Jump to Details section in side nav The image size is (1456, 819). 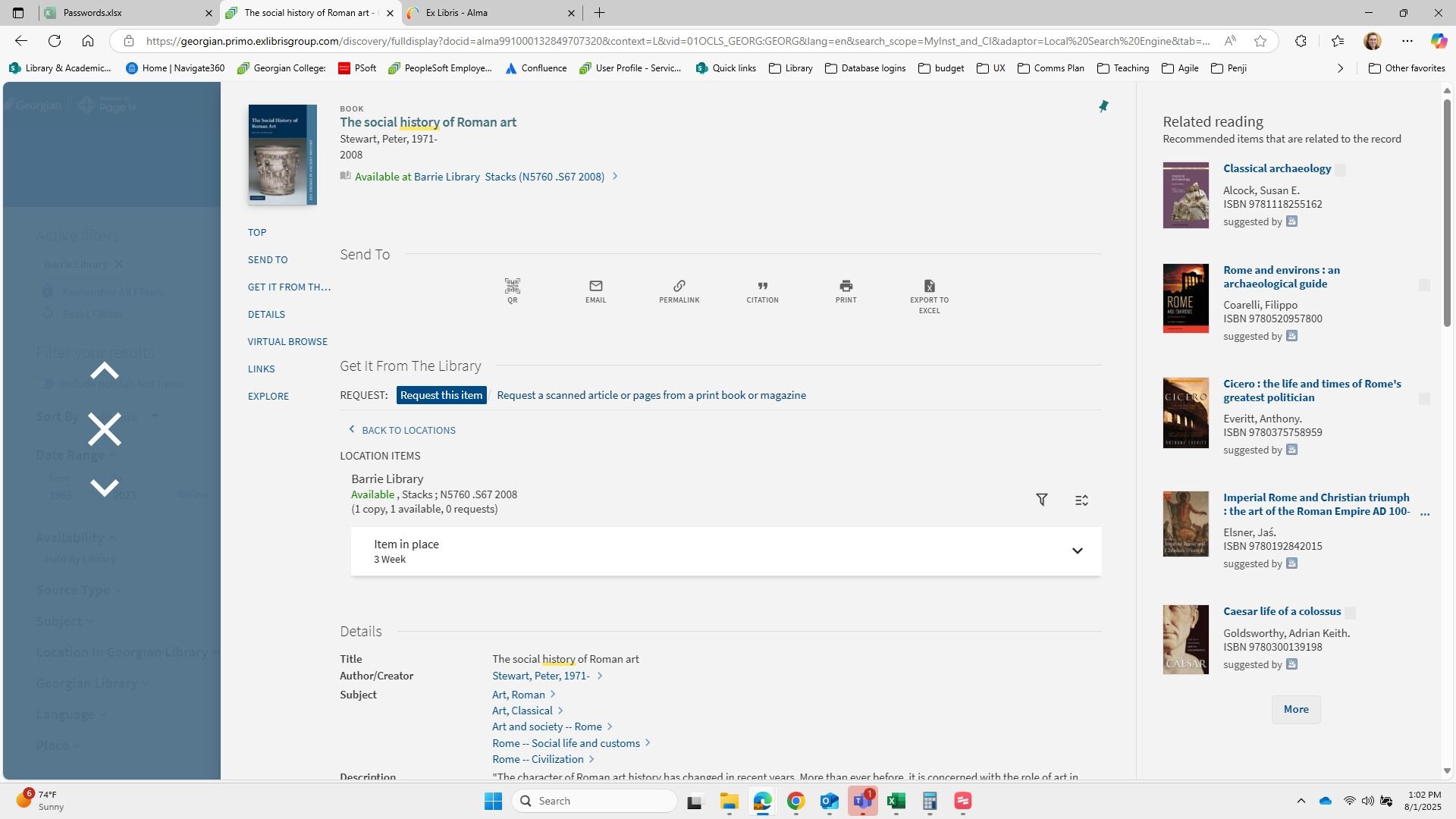[266, 314]
